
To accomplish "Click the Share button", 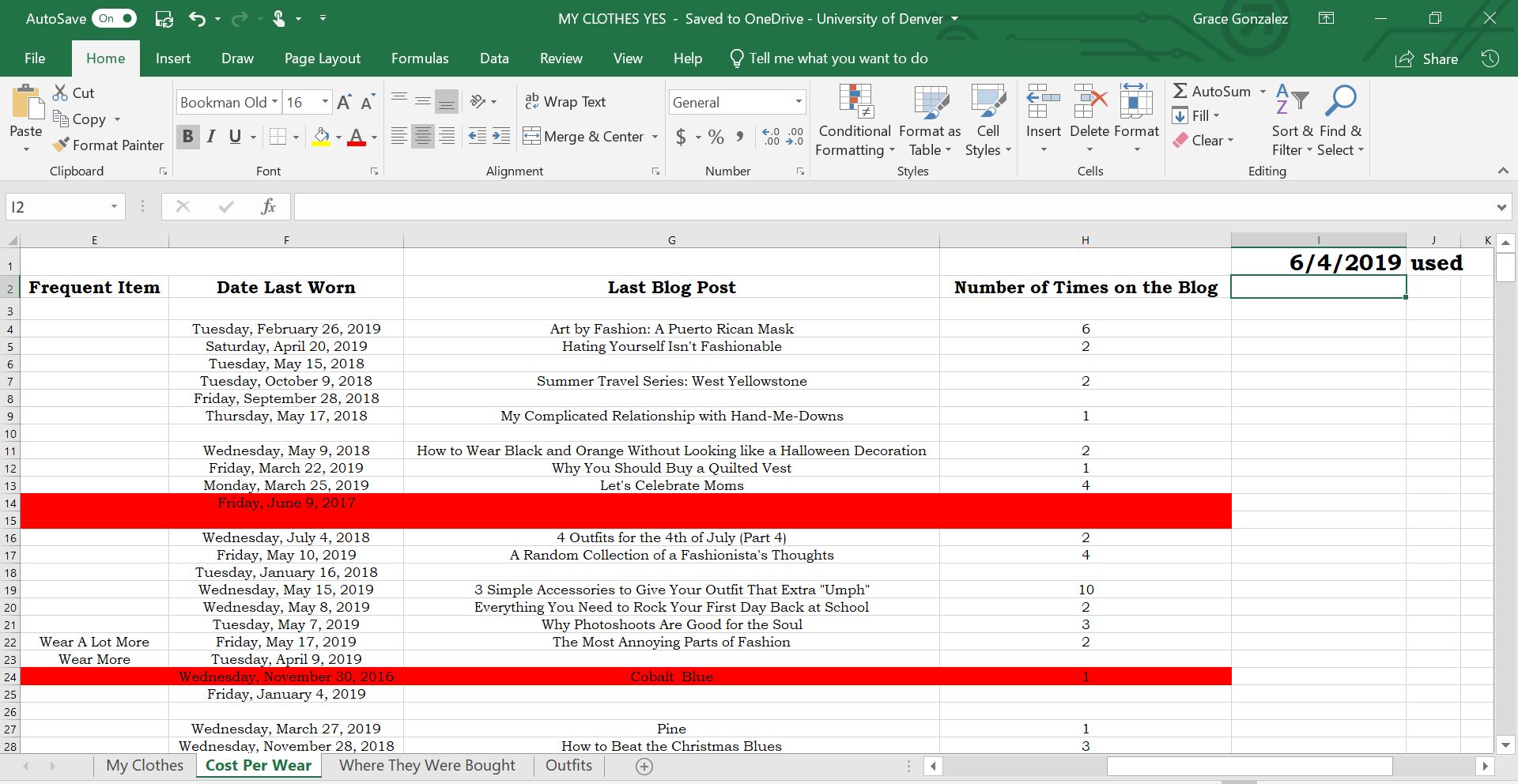I will point(1428,58).
